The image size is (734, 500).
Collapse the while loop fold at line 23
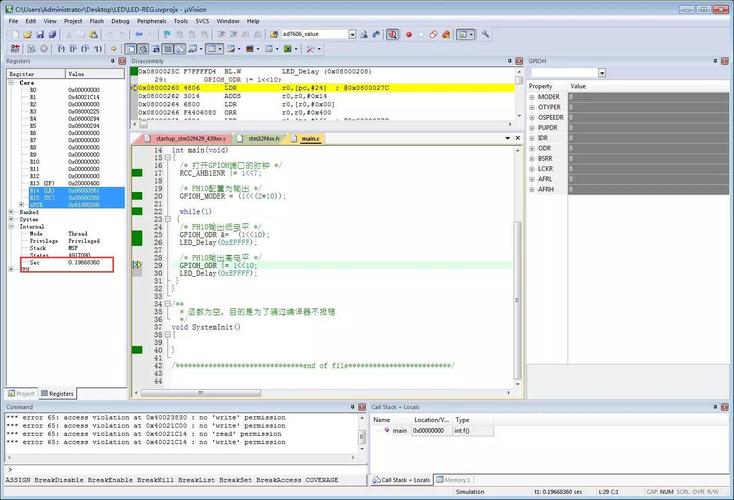pyautogui.click(x=168, y=219)
